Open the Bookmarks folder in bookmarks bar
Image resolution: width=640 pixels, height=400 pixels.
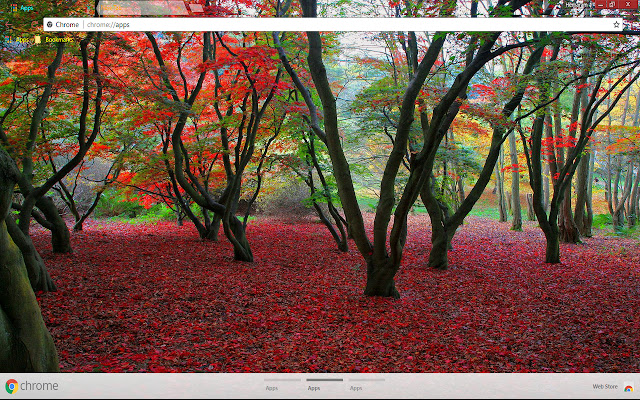[x=54, y=40]
